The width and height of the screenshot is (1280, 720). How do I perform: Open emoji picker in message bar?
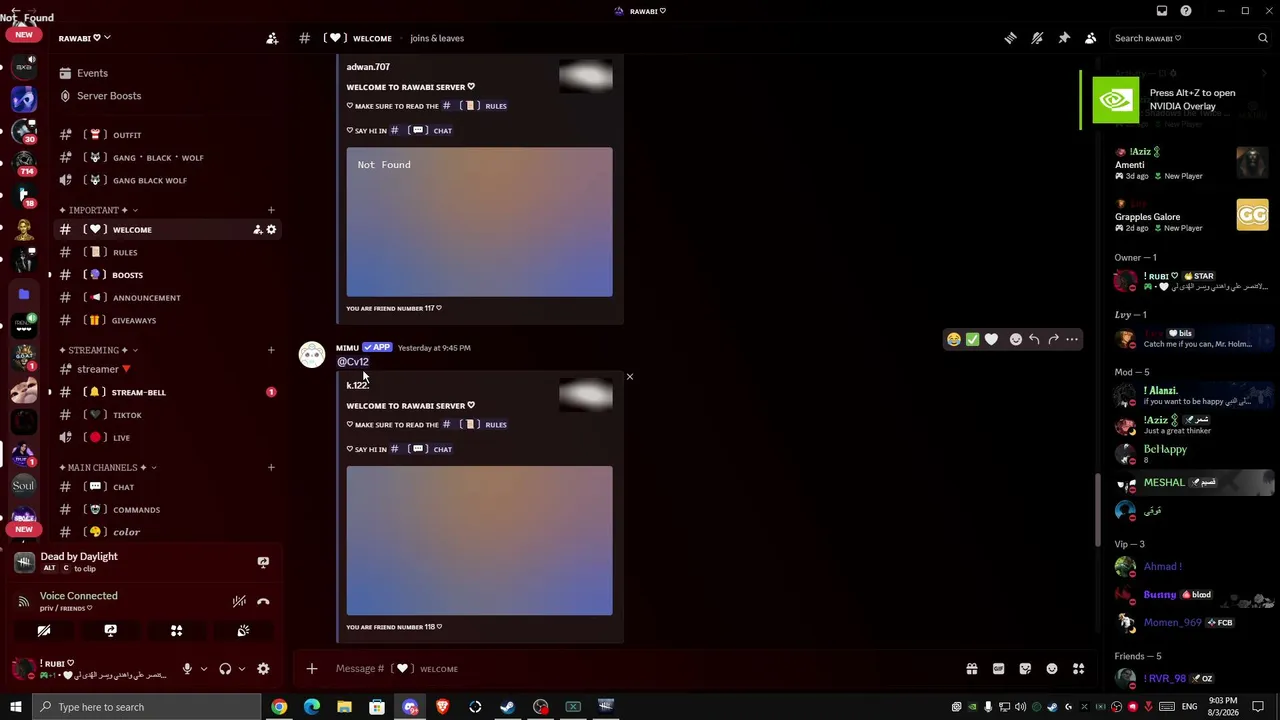pyautogui.click(x=1052, y=669)
